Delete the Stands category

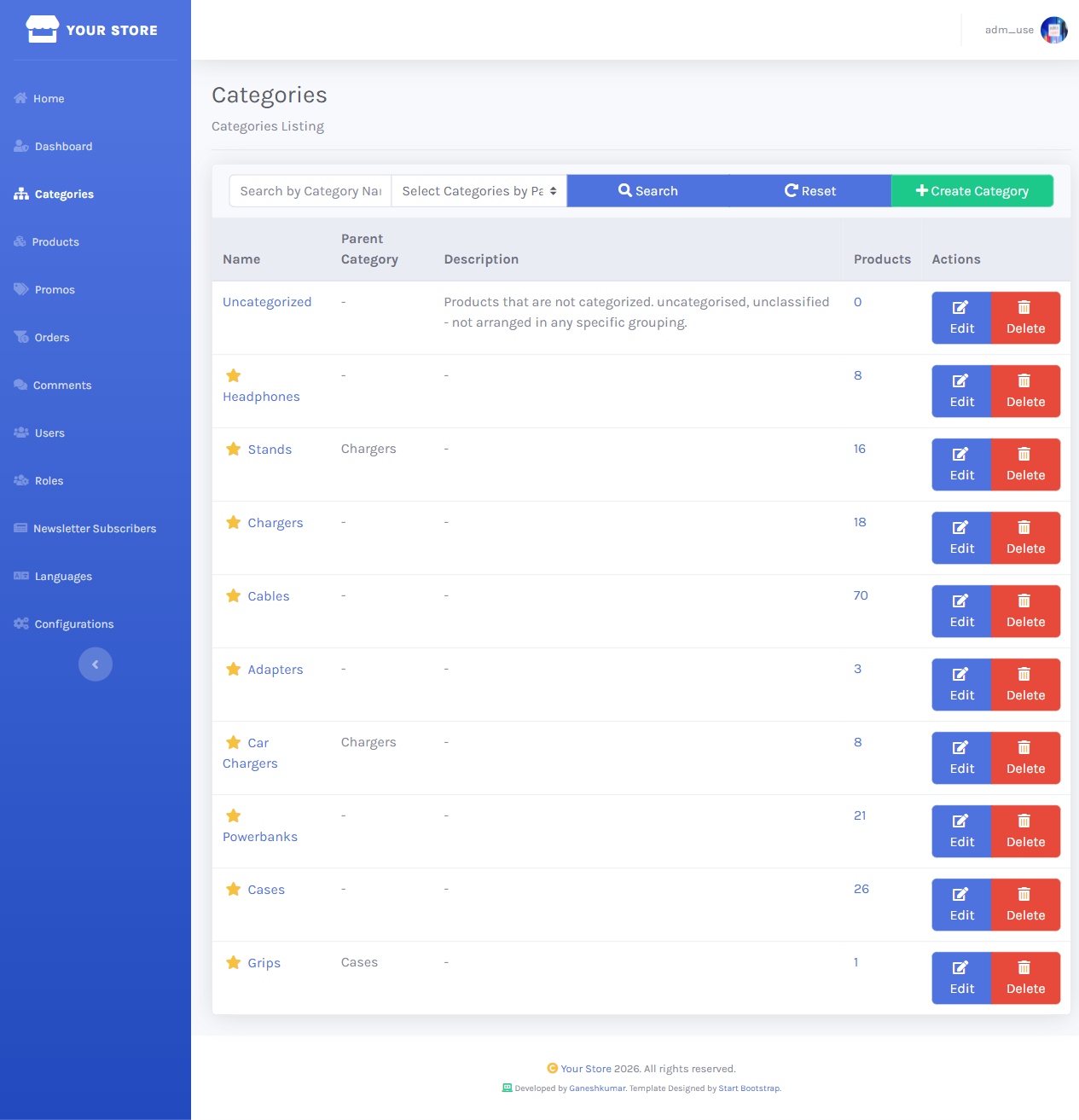coord(1025,465)
